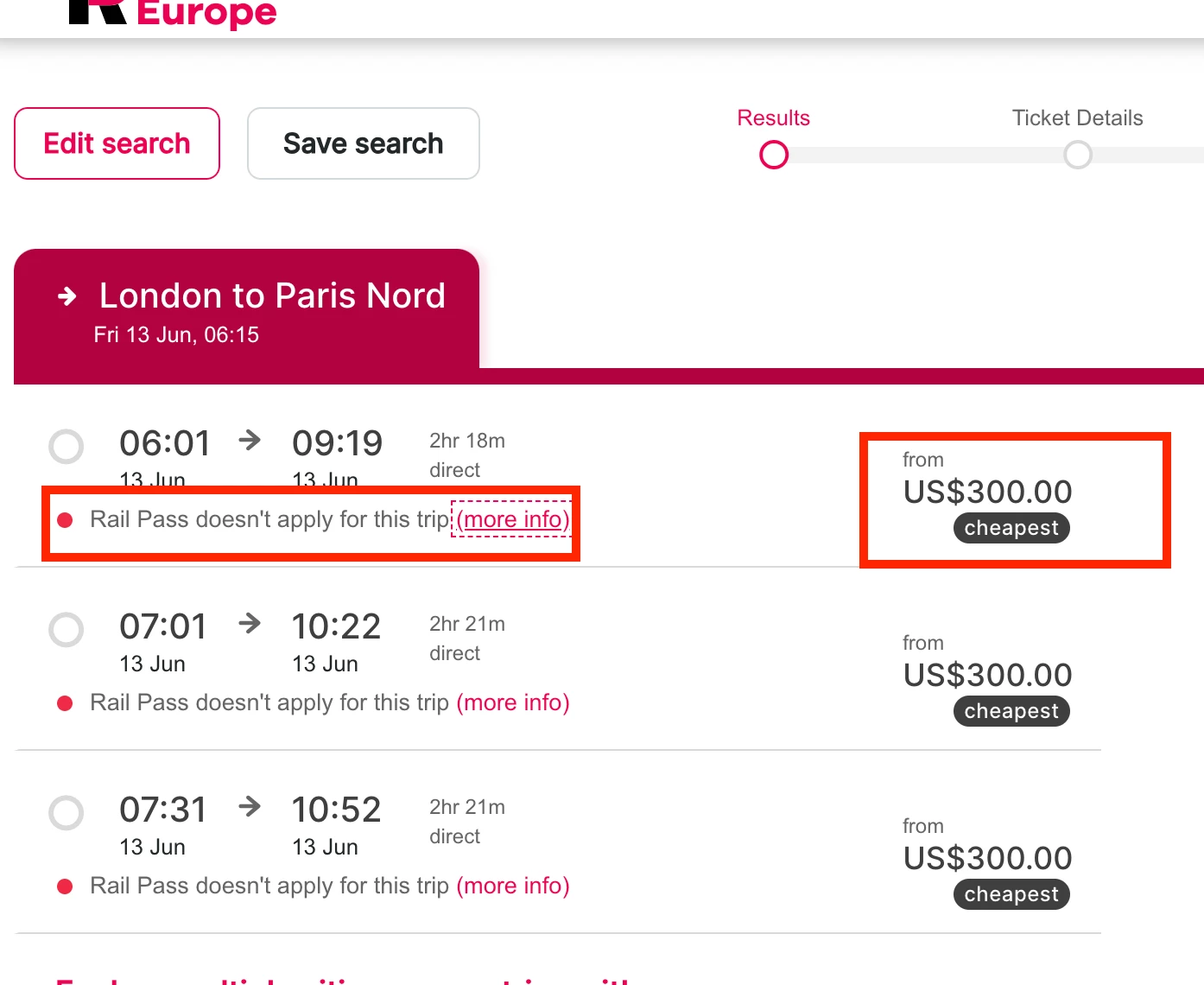Open more info link for 07:31 train
The height and width of the screenshot is (985, 1204).
point(513,886)
